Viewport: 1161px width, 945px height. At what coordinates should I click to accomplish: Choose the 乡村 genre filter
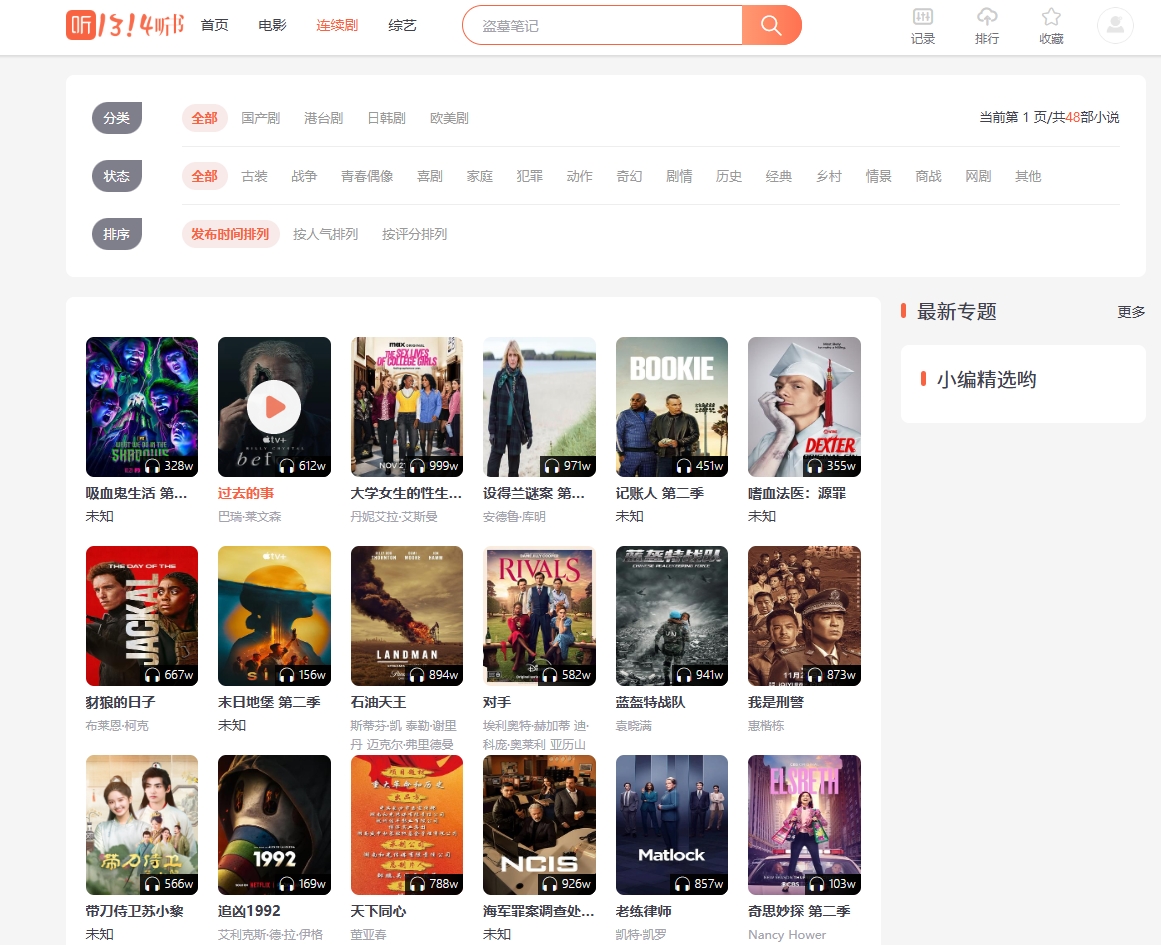point(829,176)
